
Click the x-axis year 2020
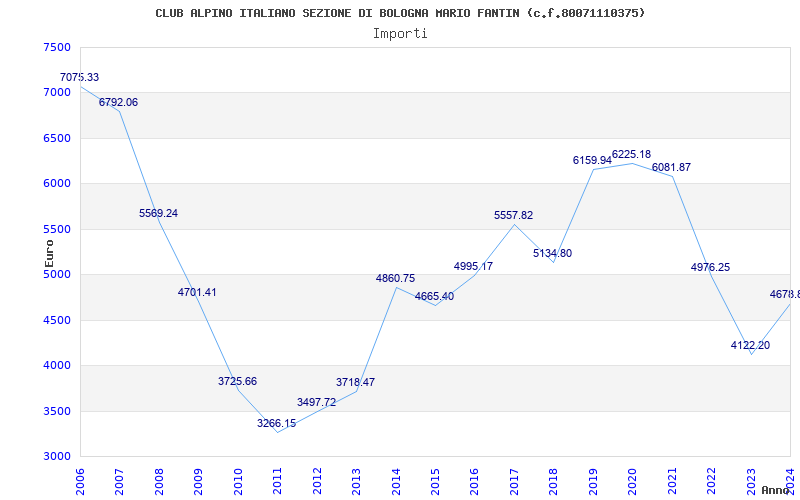pos(633,481)
